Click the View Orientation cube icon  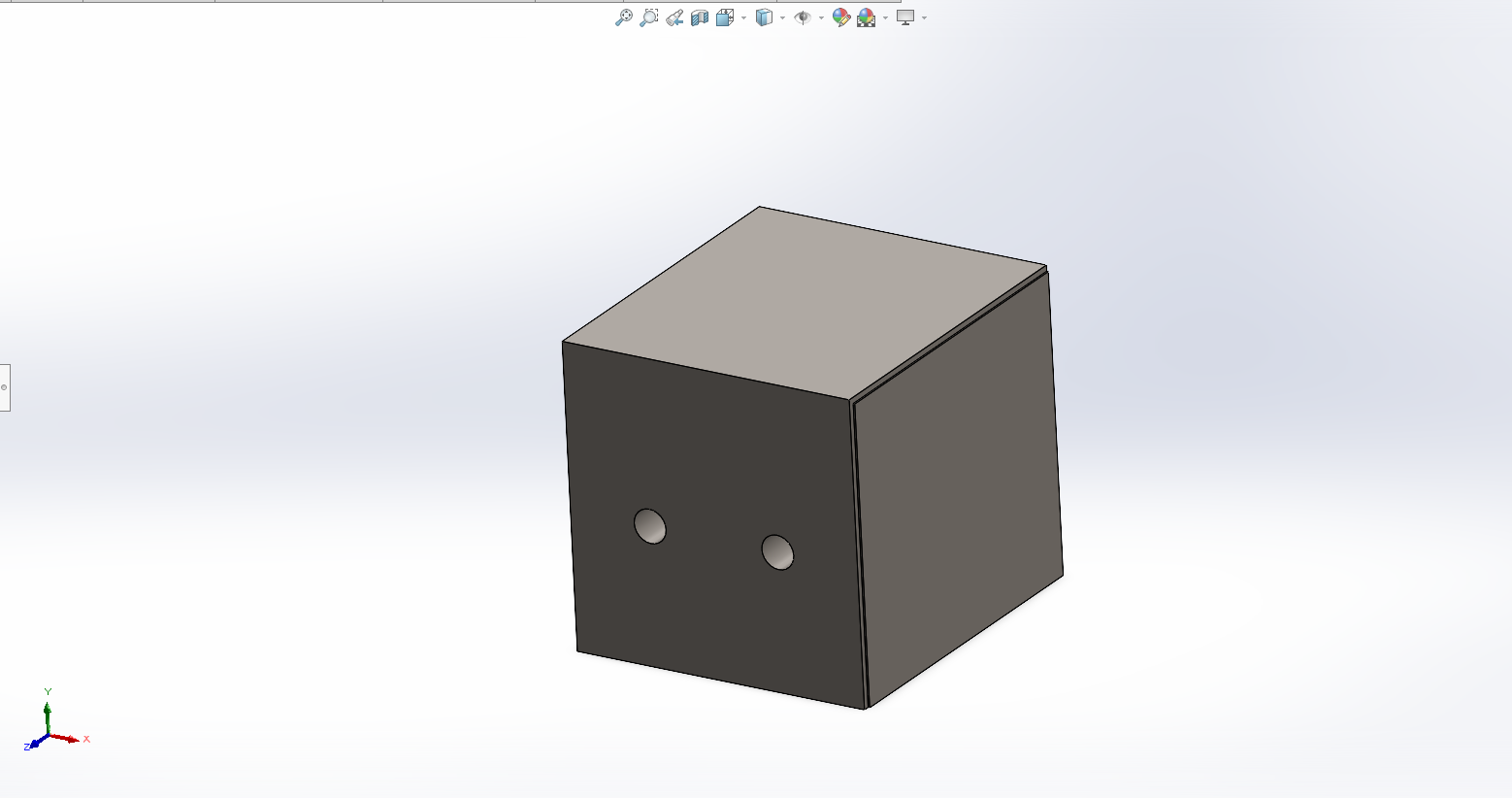pyautogui.click(x=725, y=17)
